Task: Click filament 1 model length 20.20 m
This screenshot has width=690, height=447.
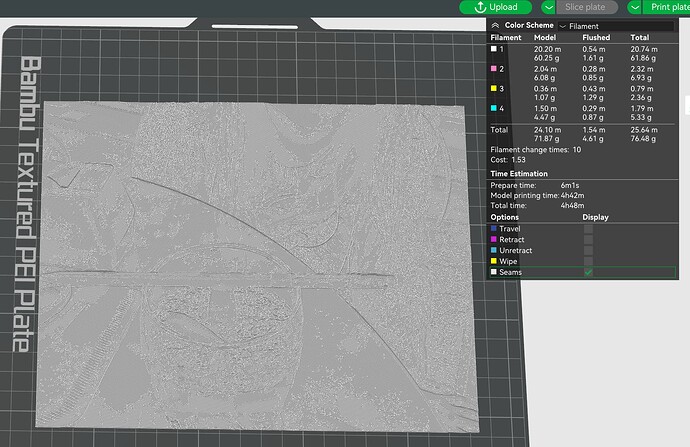Action: (x=547, y=49)
